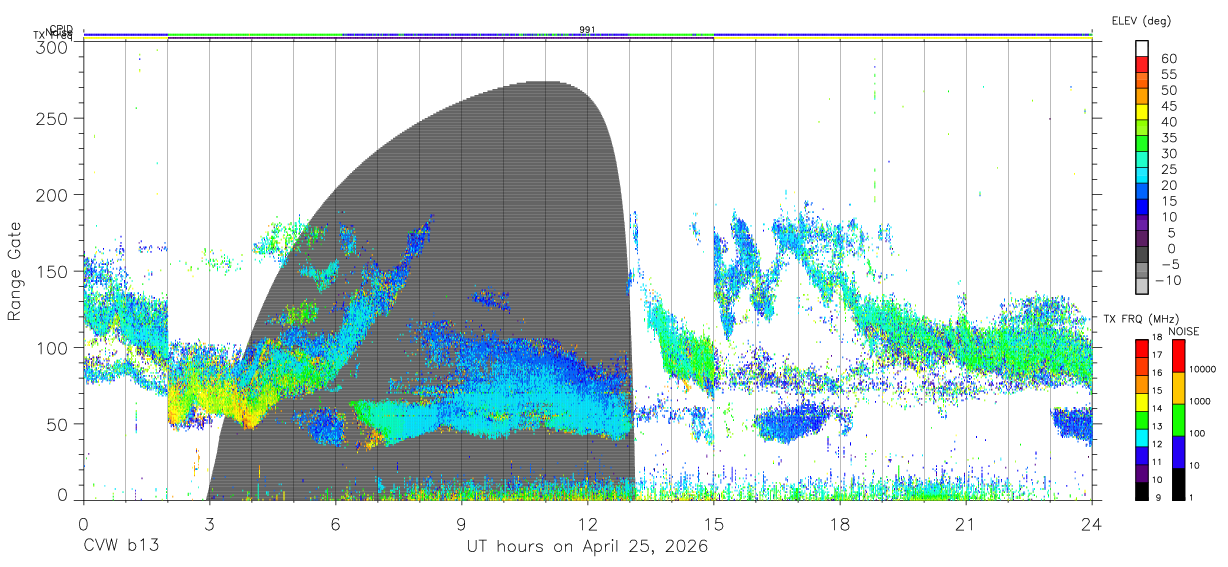Click the CPID label at top left
Screen dimensions: 1228x567
click(x=60, y=30)
